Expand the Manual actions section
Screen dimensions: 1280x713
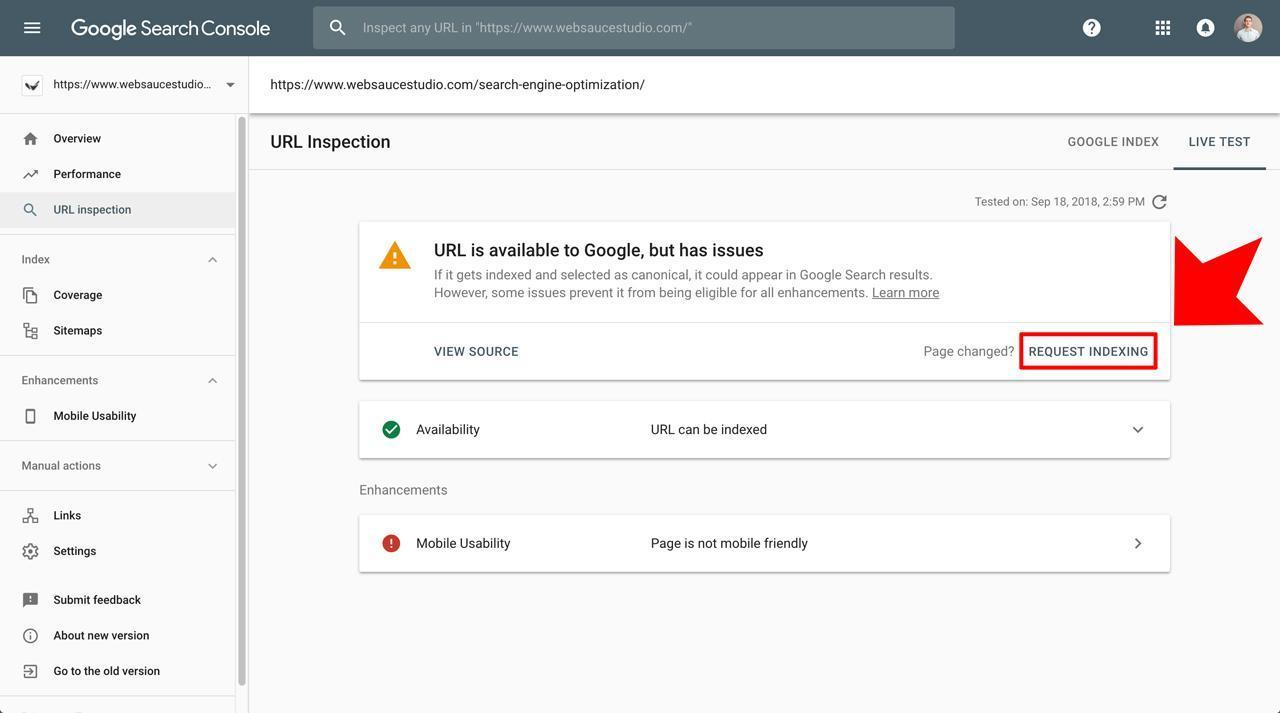pos(212,466)
